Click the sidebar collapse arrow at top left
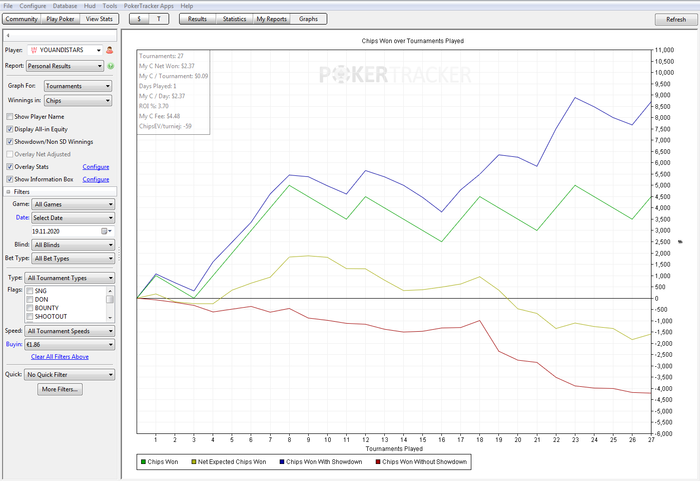 click(x=7, y=35)
